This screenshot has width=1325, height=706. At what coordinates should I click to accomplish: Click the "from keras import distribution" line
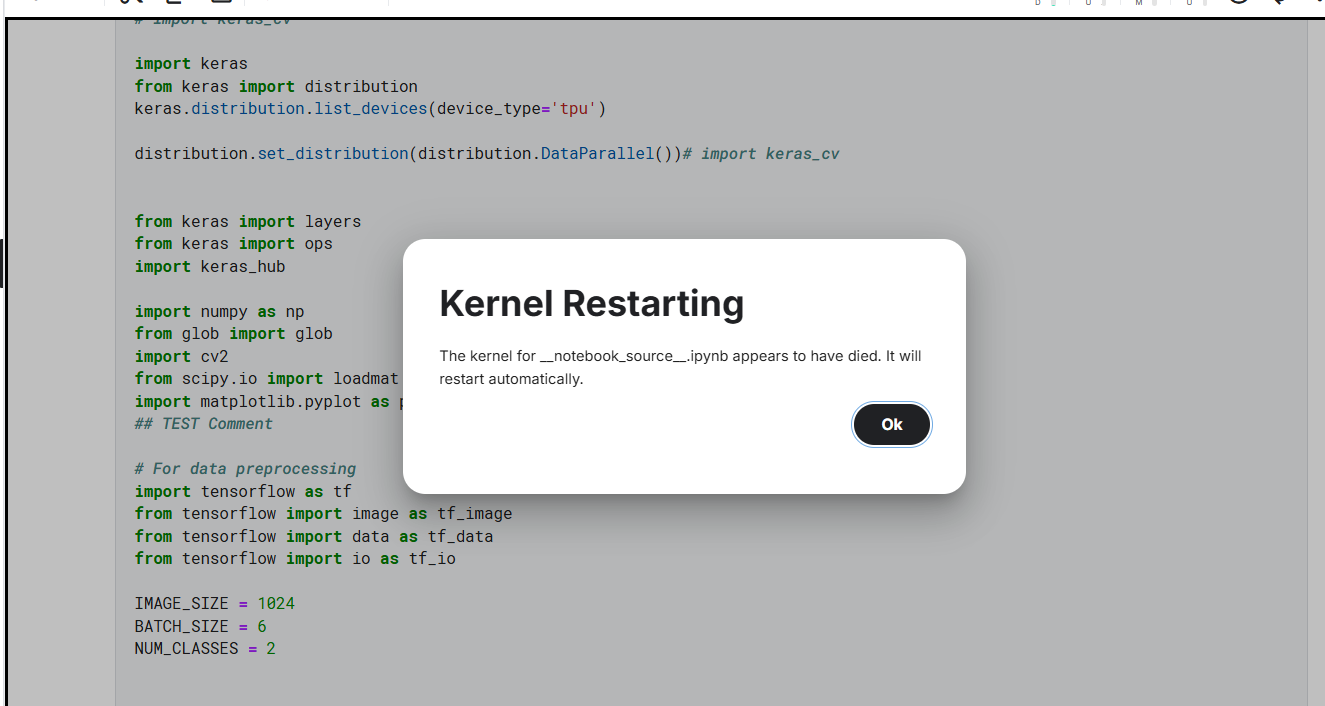[276, 86]
